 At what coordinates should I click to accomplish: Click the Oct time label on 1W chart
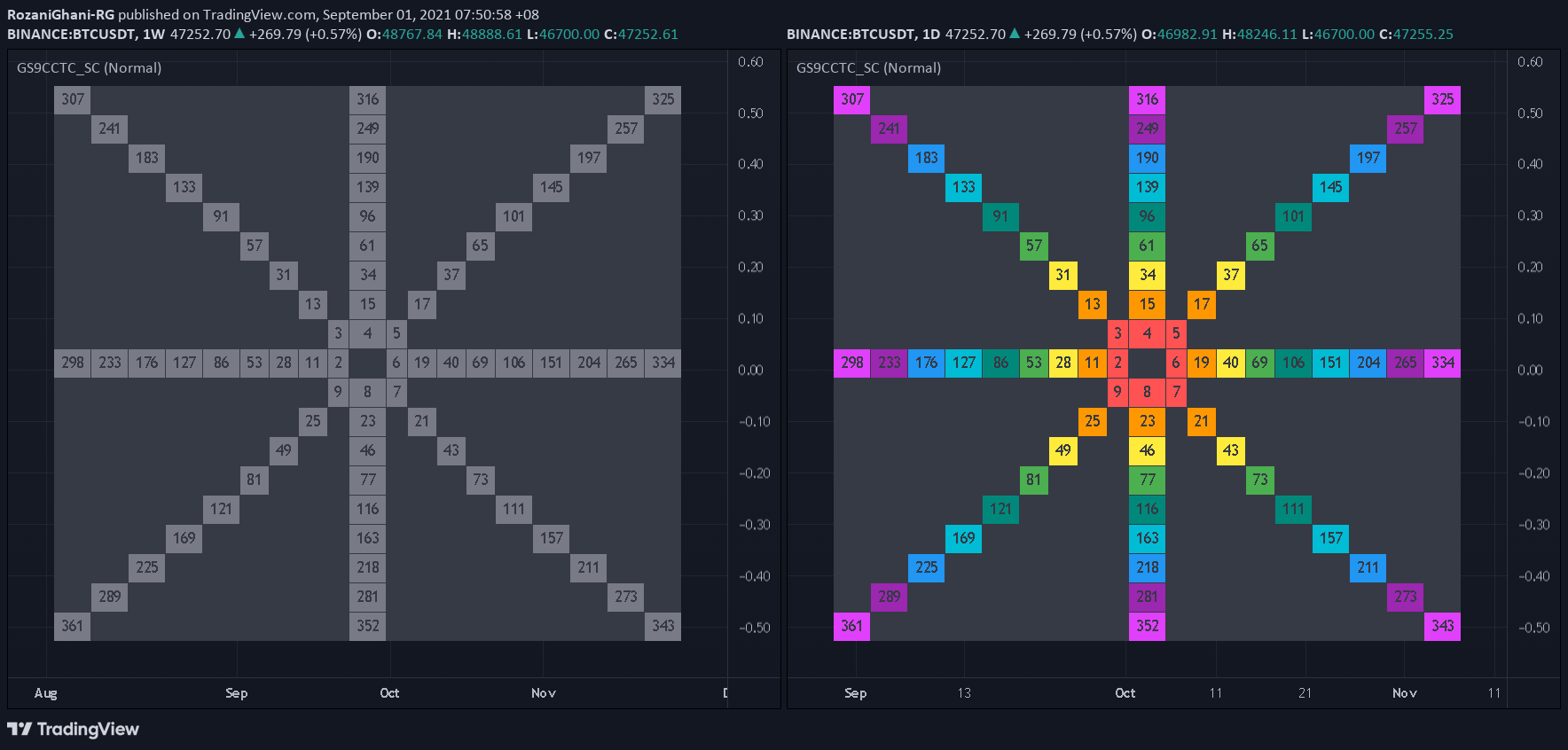tap(389, 693)
